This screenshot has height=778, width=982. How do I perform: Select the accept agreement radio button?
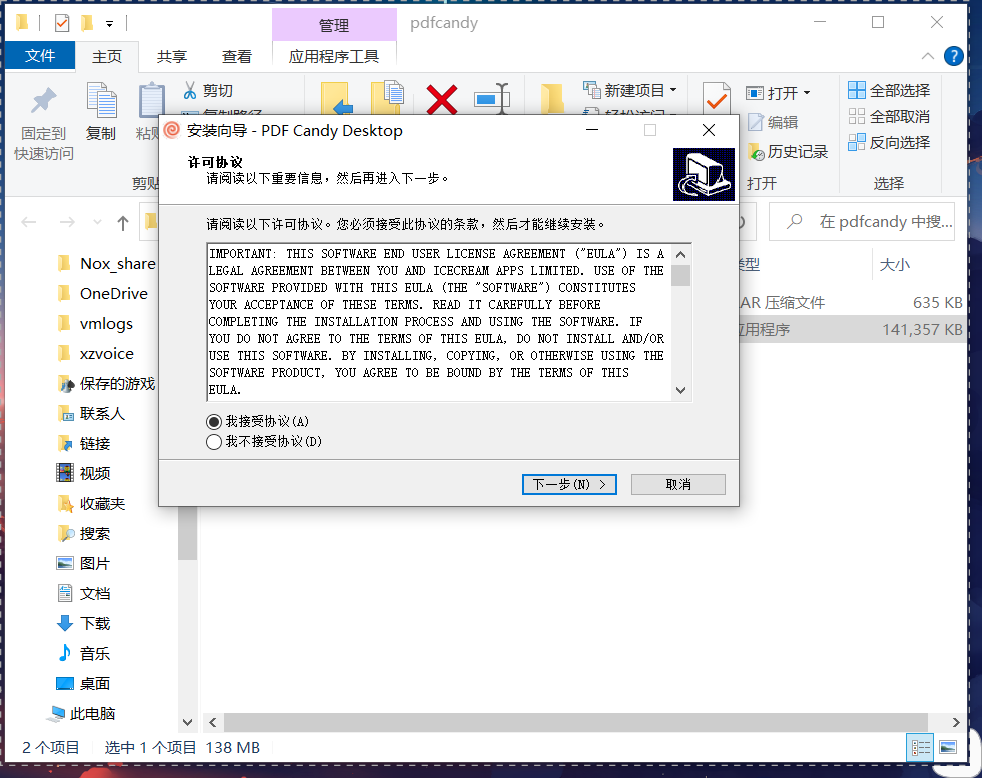tap(214, 422)
